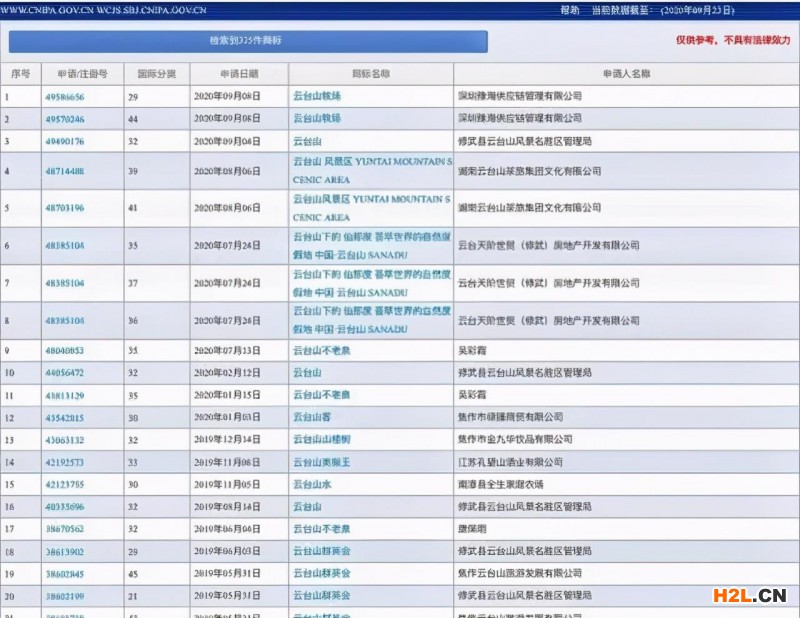Screen dimensions: 800x618
Task: Open application number 38670563 in row 17
Action: pos(65,529)
